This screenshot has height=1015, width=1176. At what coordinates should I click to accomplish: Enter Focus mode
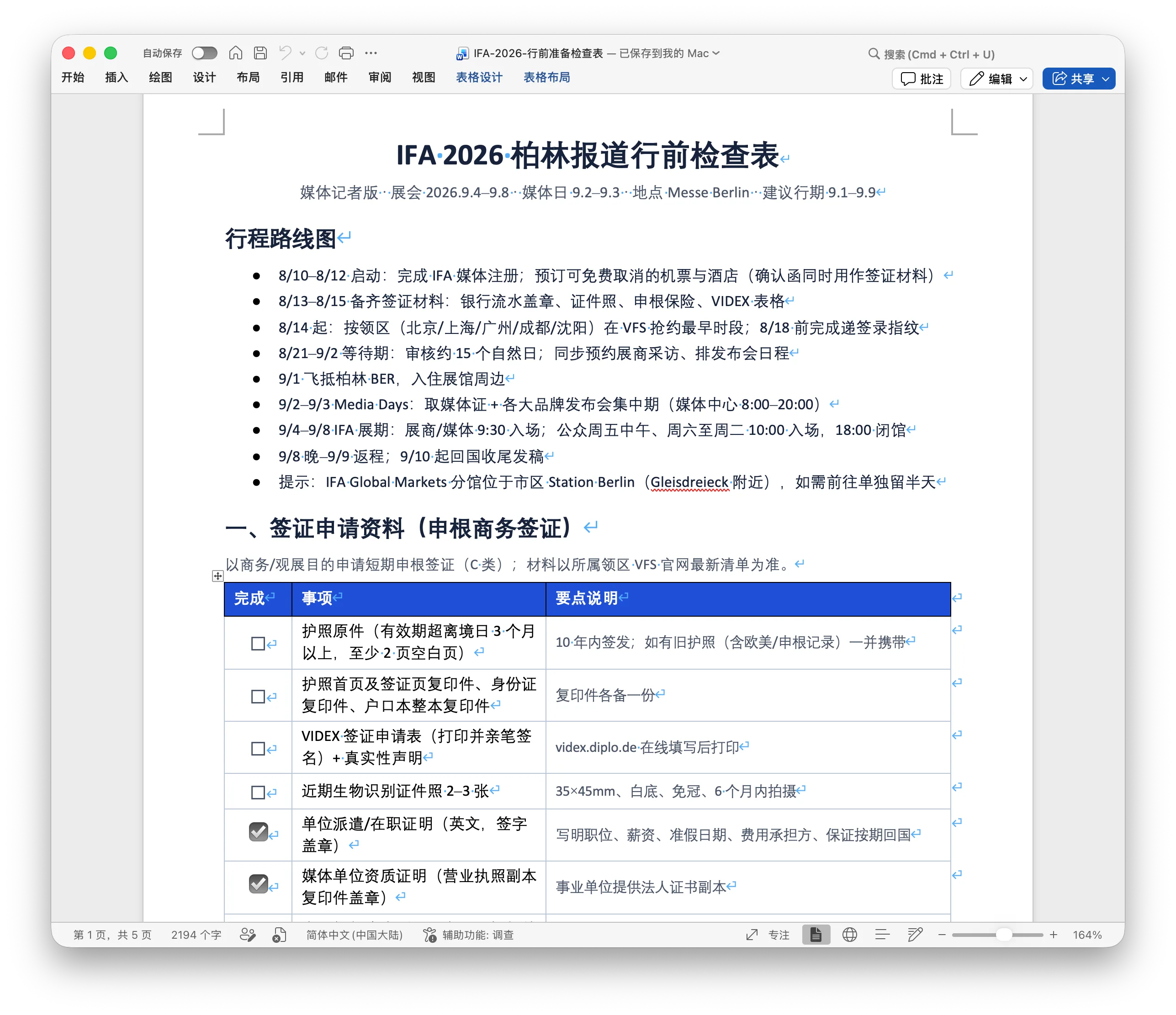pos(768,935)
